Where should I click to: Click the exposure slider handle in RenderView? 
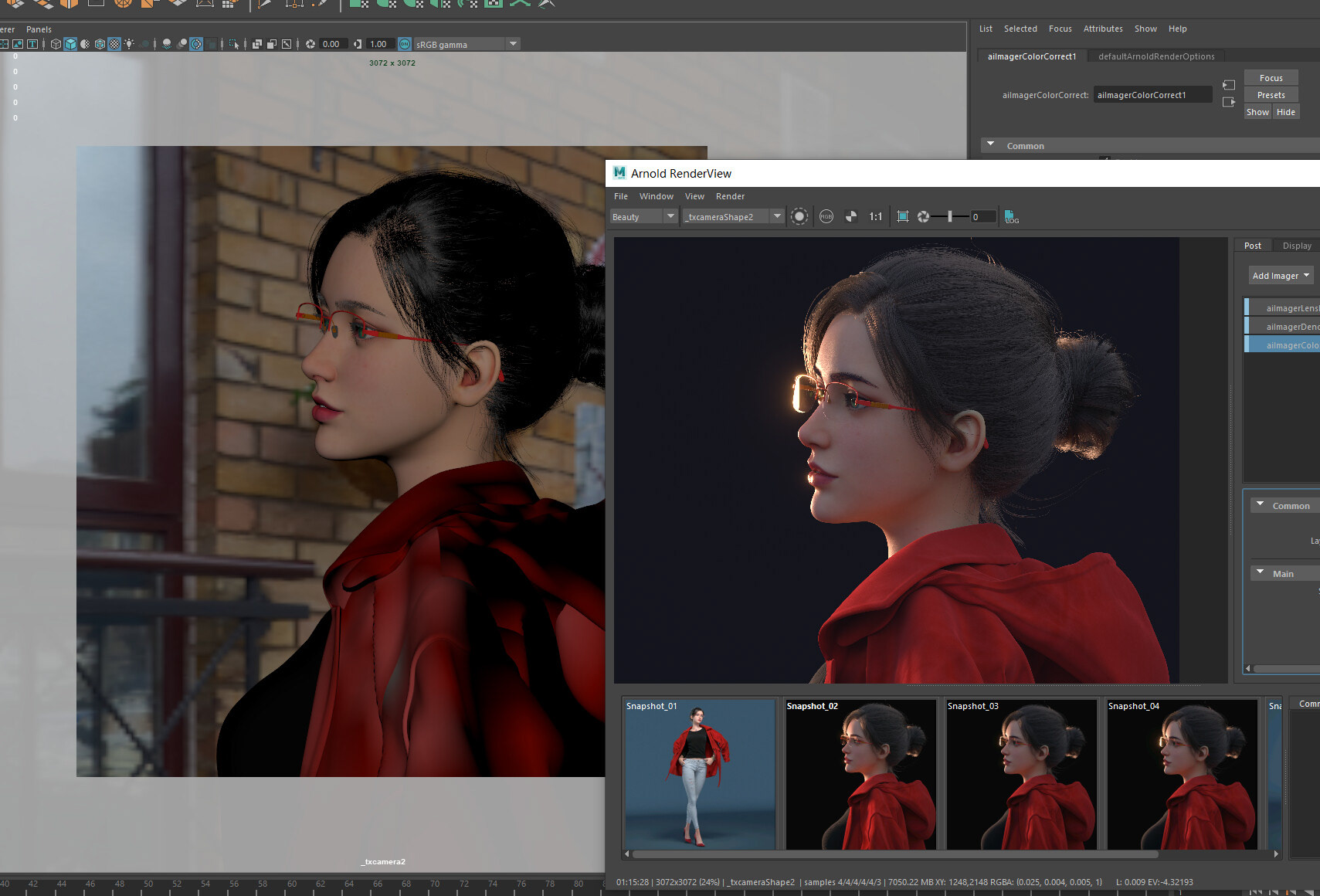point(949,217)
